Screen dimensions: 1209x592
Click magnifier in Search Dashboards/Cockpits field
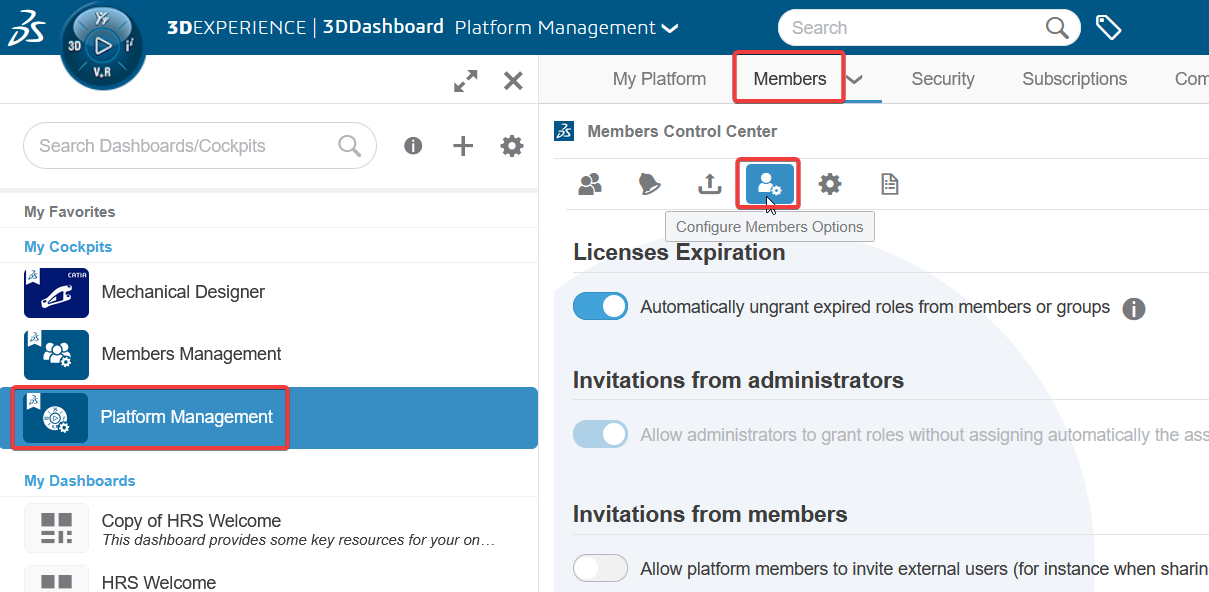(349, 146)
